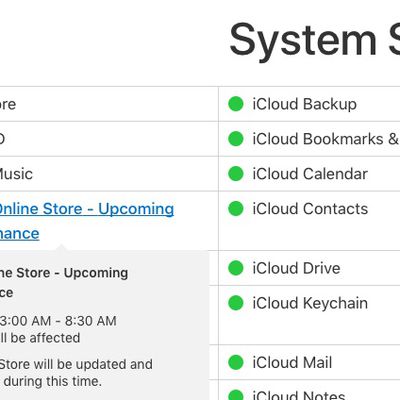This screenshot has width=400, height=400.
Task: Click 'Store will be updated and' popup text
Action: pos(76,364)
